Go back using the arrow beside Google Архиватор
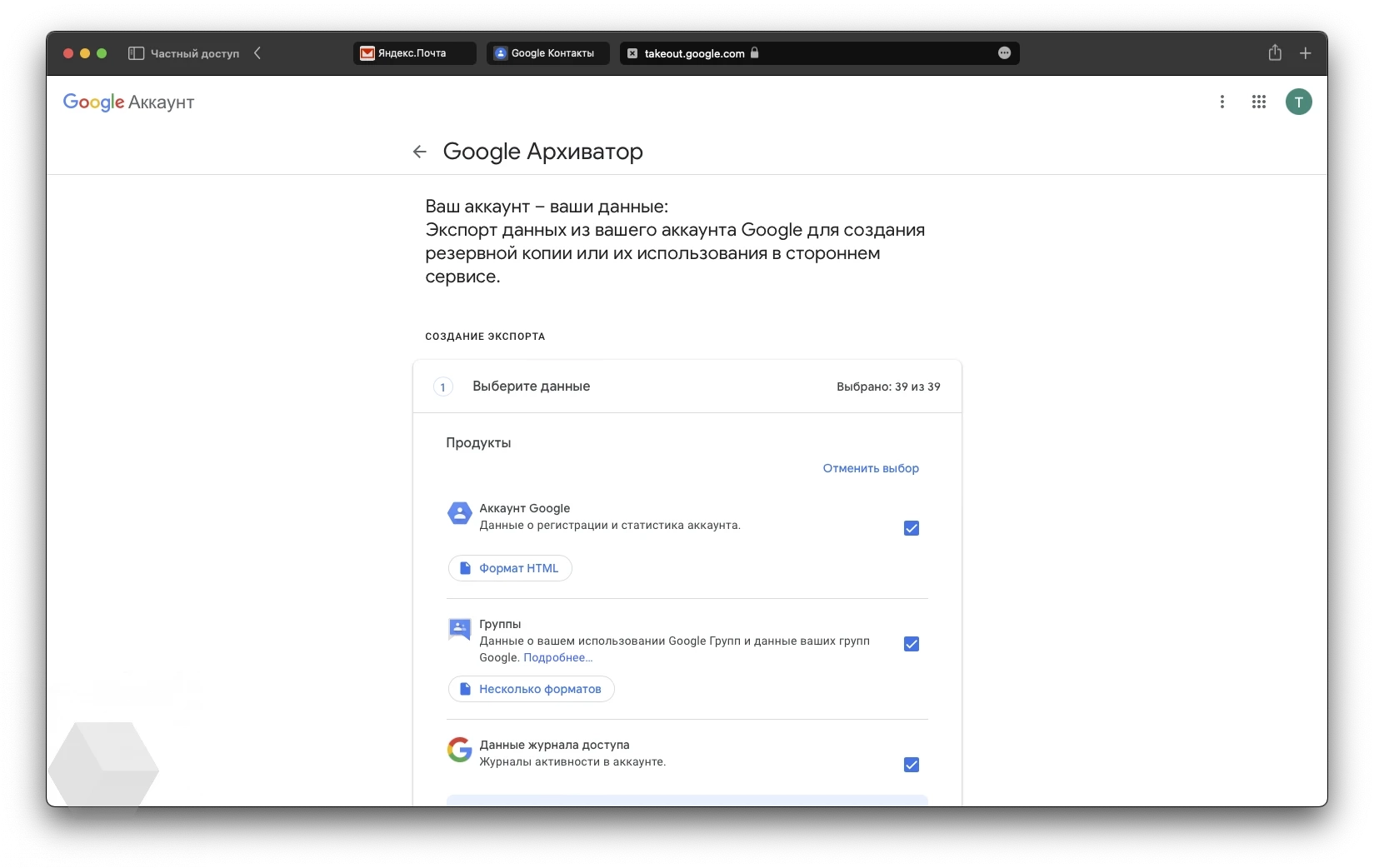1374x868 pixels. [x=420, y=152]
